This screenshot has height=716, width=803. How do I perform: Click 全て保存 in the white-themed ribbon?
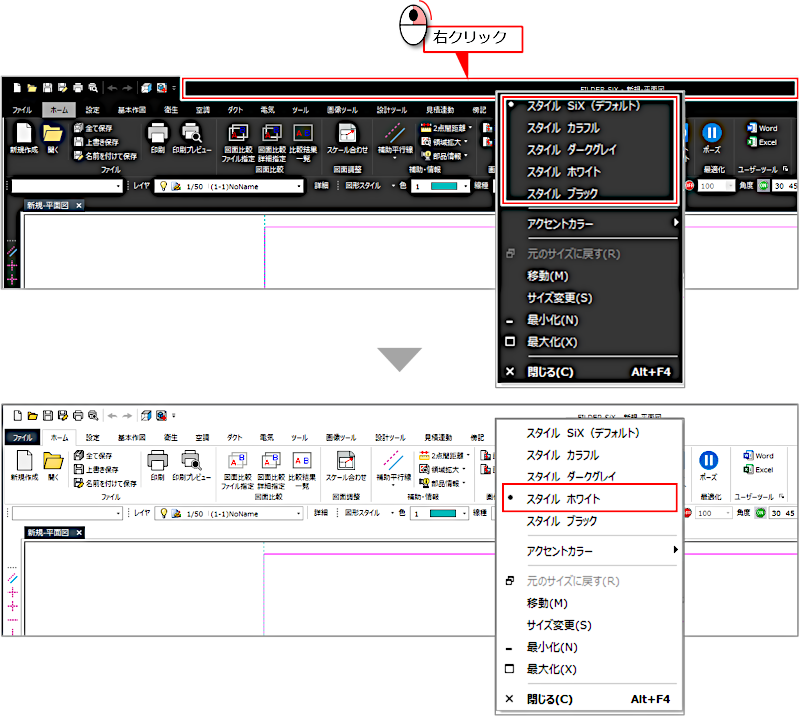click(x=98, y=456)
